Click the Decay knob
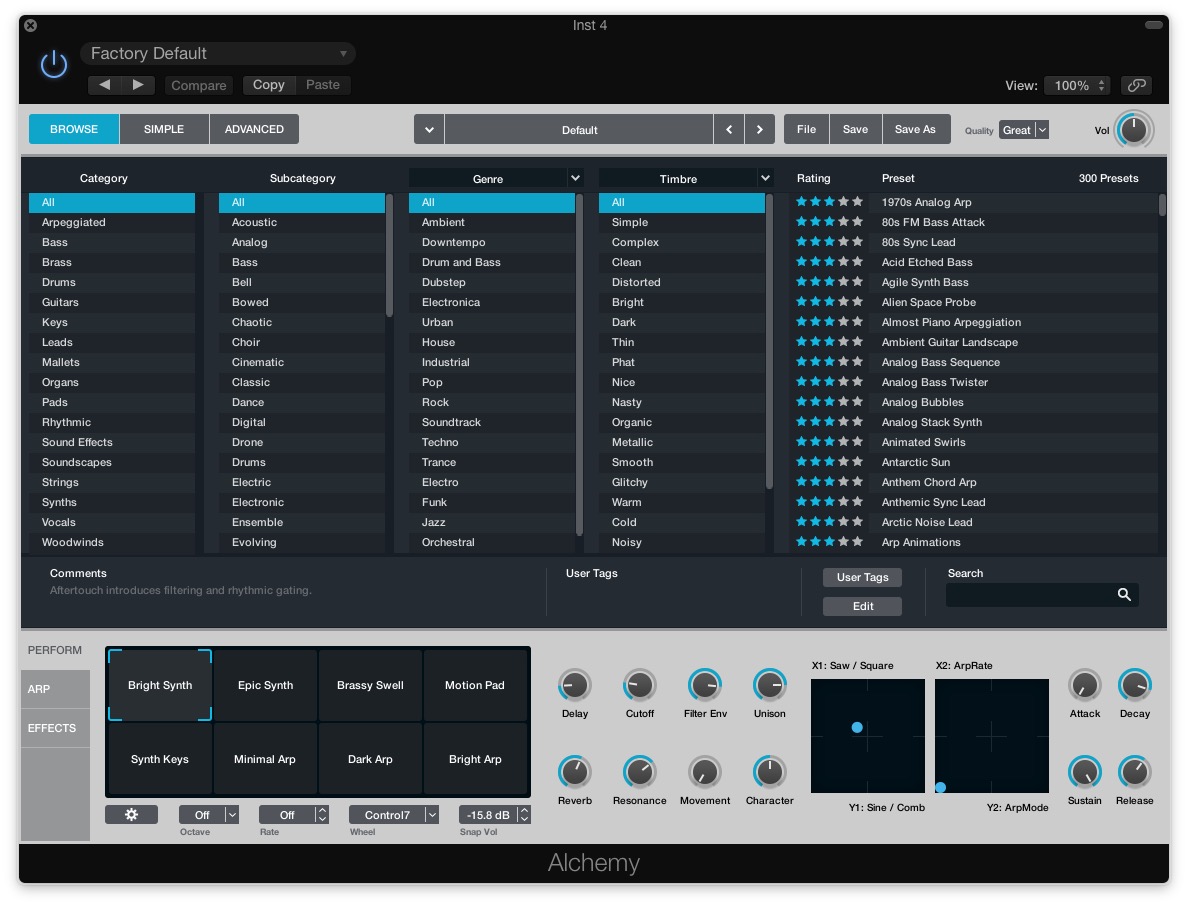1188x906 pixels. [x=1135, y=686]
